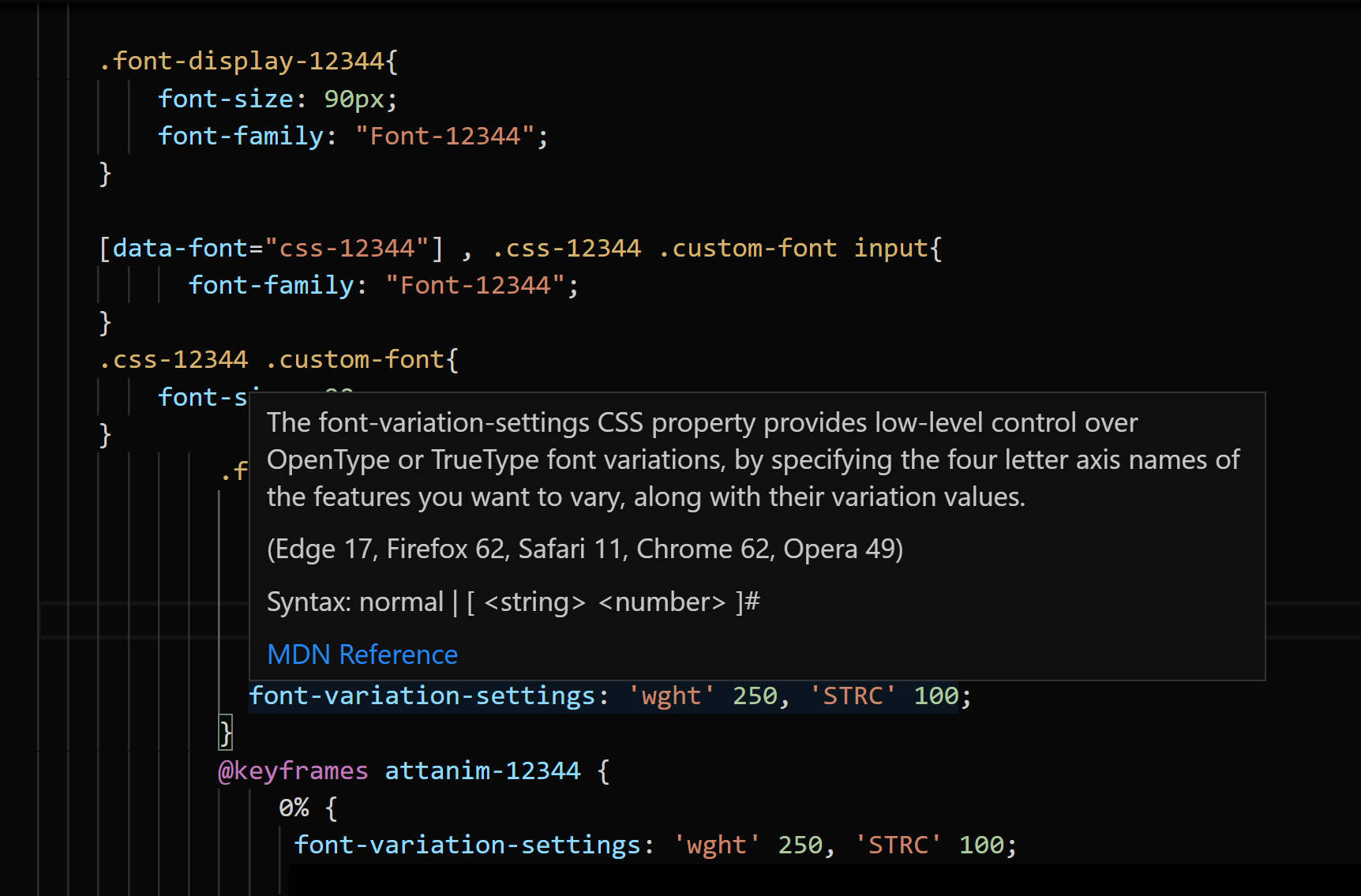Image resolution: width=1361 pixels, height=896 pixels.
Task: Click value 250 in highlighted settings line
Action: 755,695
